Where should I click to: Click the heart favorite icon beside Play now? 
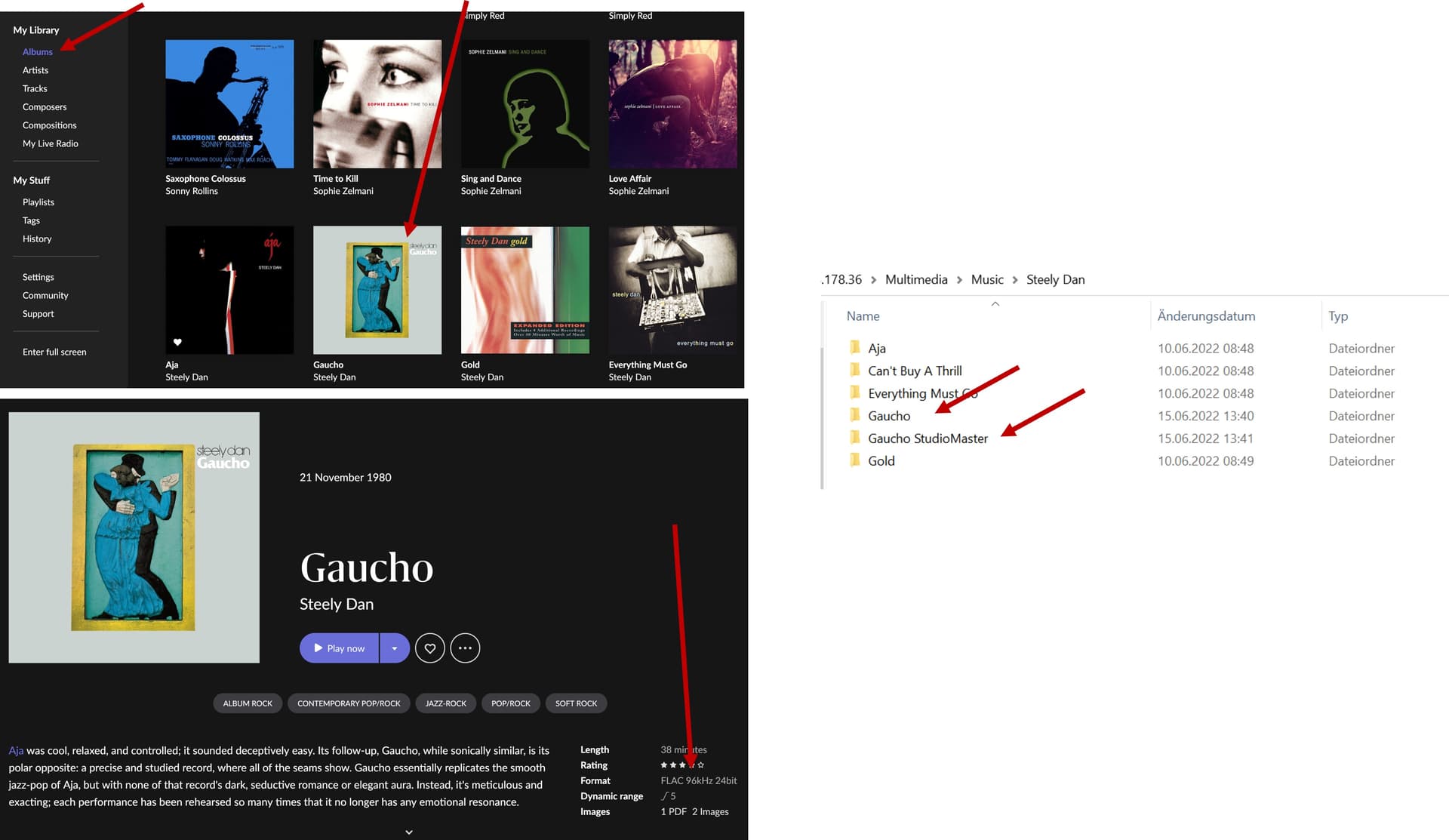point(429,648)
